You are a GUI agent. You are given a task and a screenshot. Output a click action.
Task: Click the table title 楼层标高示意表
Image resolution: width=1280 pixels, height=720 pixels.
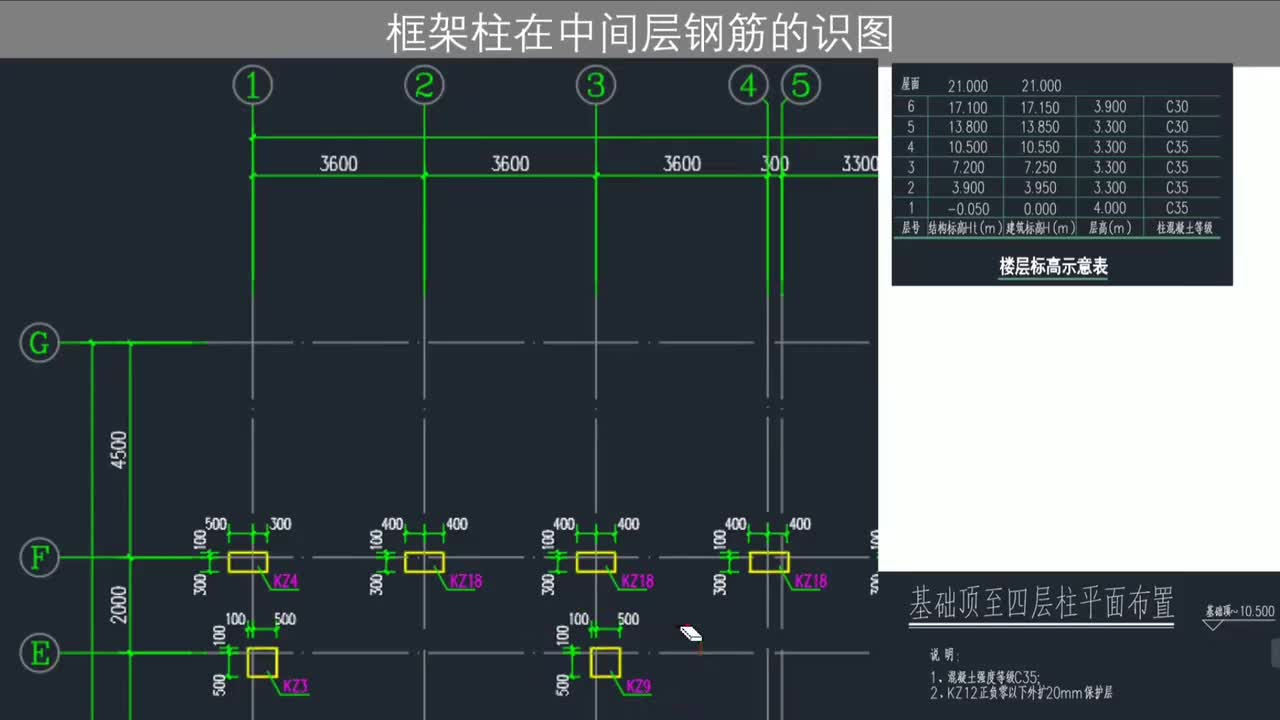pyautogui.click(x=1053, y=267)
